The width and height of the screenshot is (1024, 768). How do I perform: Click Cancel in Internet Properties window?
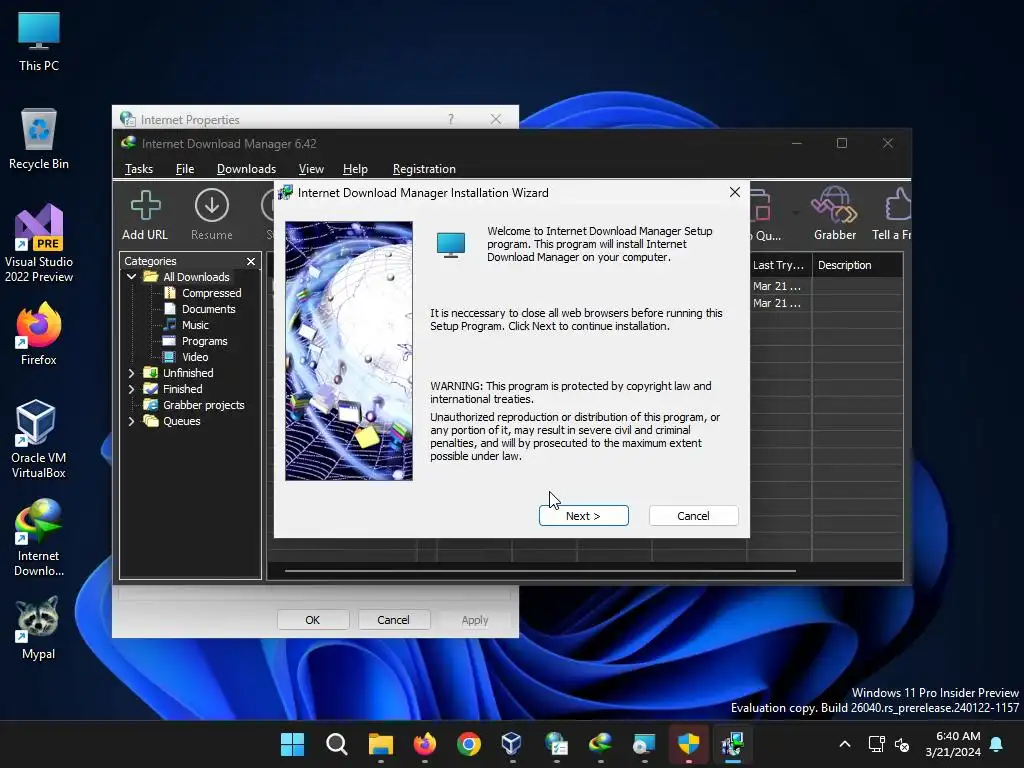pyautogui.click(x=393, y=620)
